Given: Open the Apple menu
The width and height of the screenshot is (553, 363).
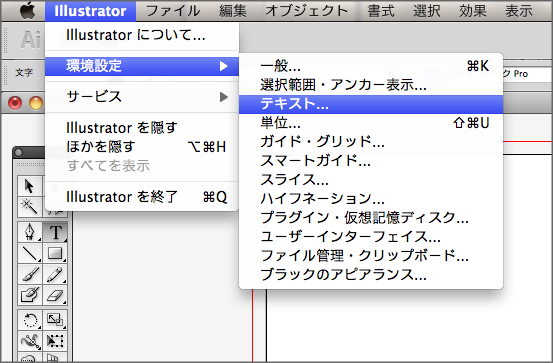Looking at the screenshot, I should [x=27, y=11].
